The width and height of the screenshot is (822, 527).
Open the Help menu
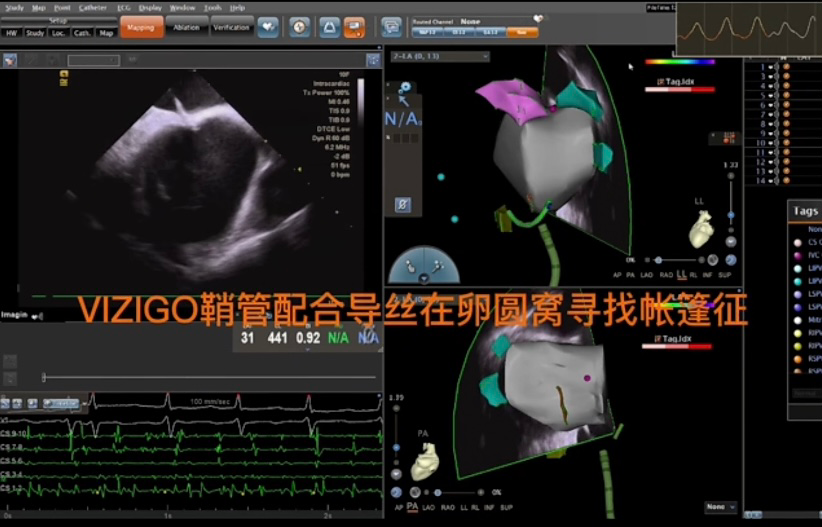click(237, 8)
